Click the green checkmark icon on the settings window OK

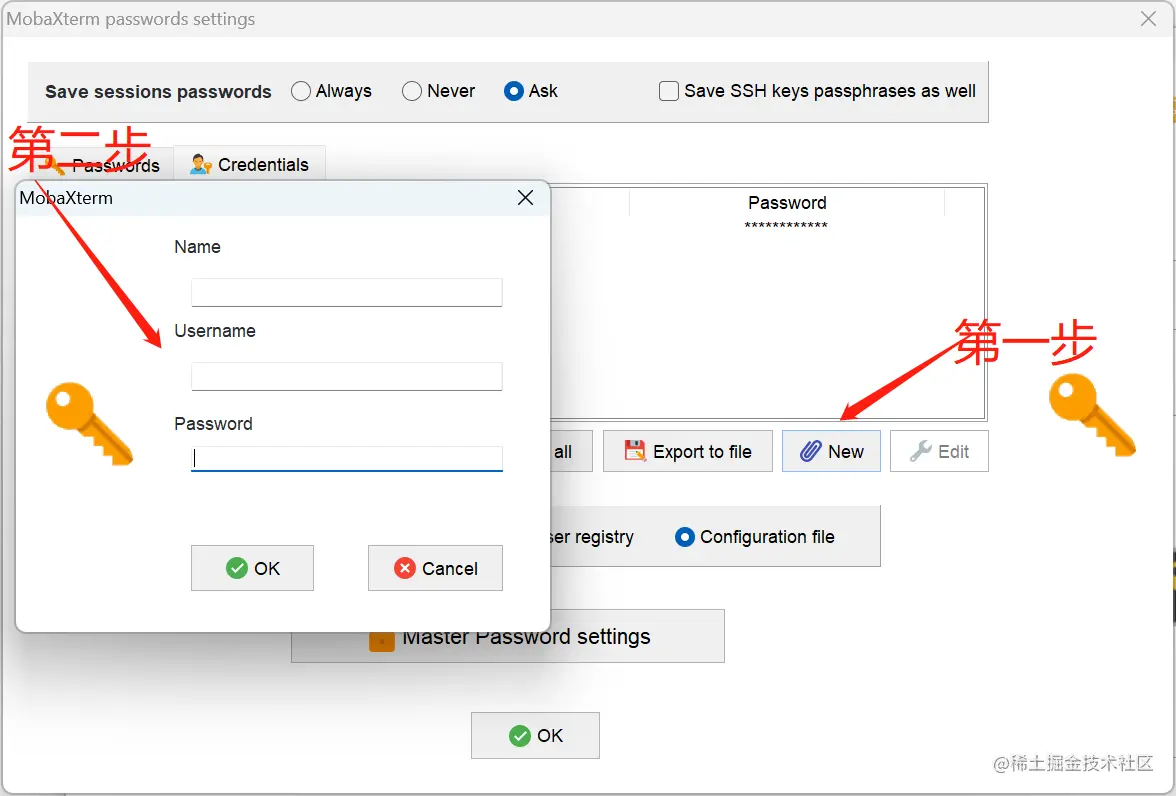(x=520, y=736)
